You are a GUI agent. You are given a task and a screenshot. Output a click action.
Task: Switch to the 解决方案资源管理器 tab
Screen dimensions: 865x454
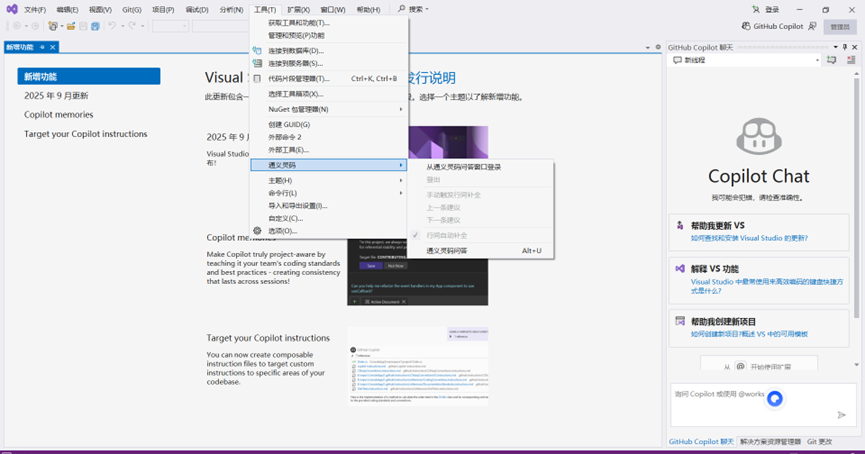(770, 441)
